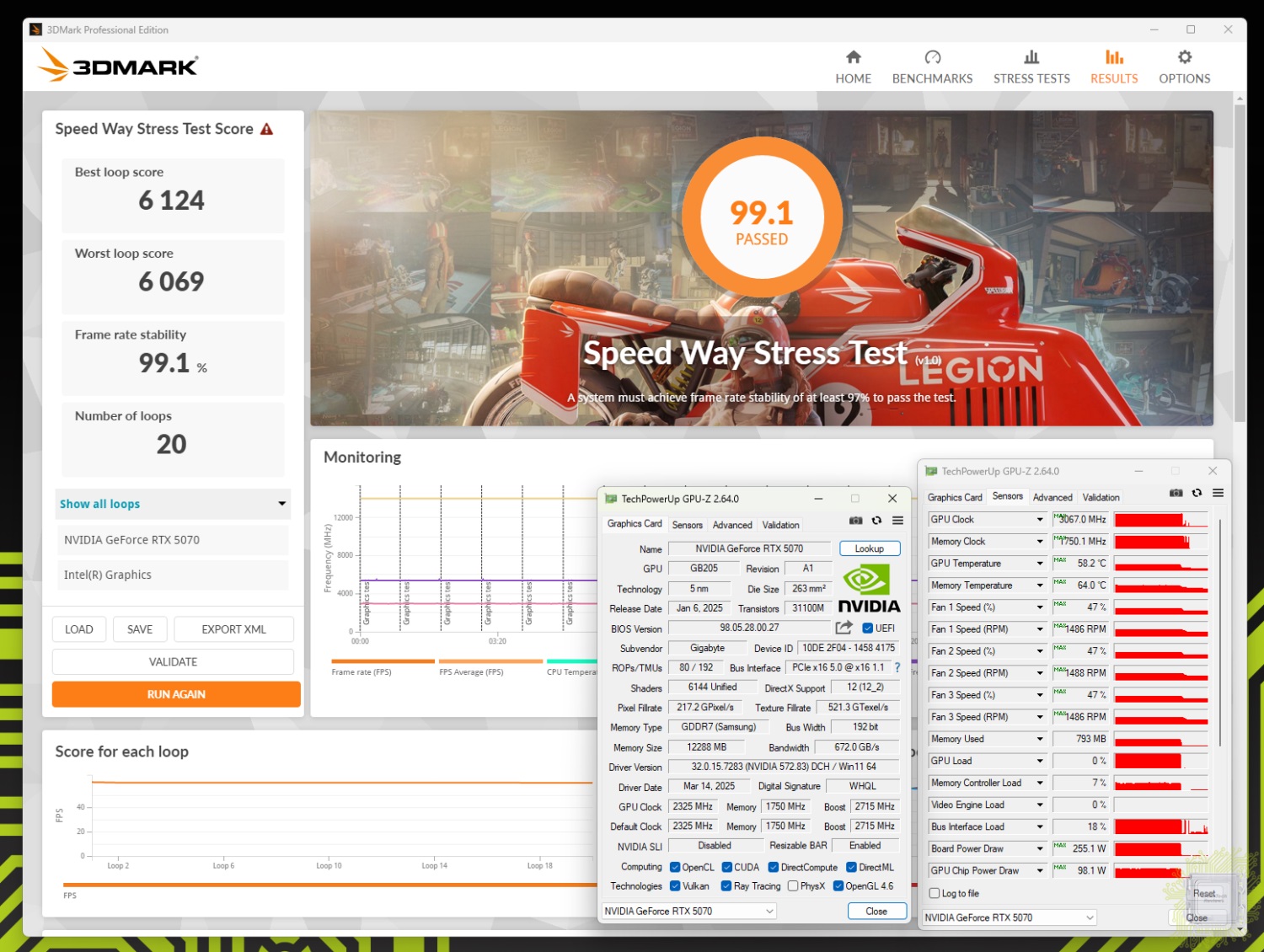This screenshot has width=1264, height=952.
Task: Switch to Validation tab in Sensors window
Action: 1101,497
